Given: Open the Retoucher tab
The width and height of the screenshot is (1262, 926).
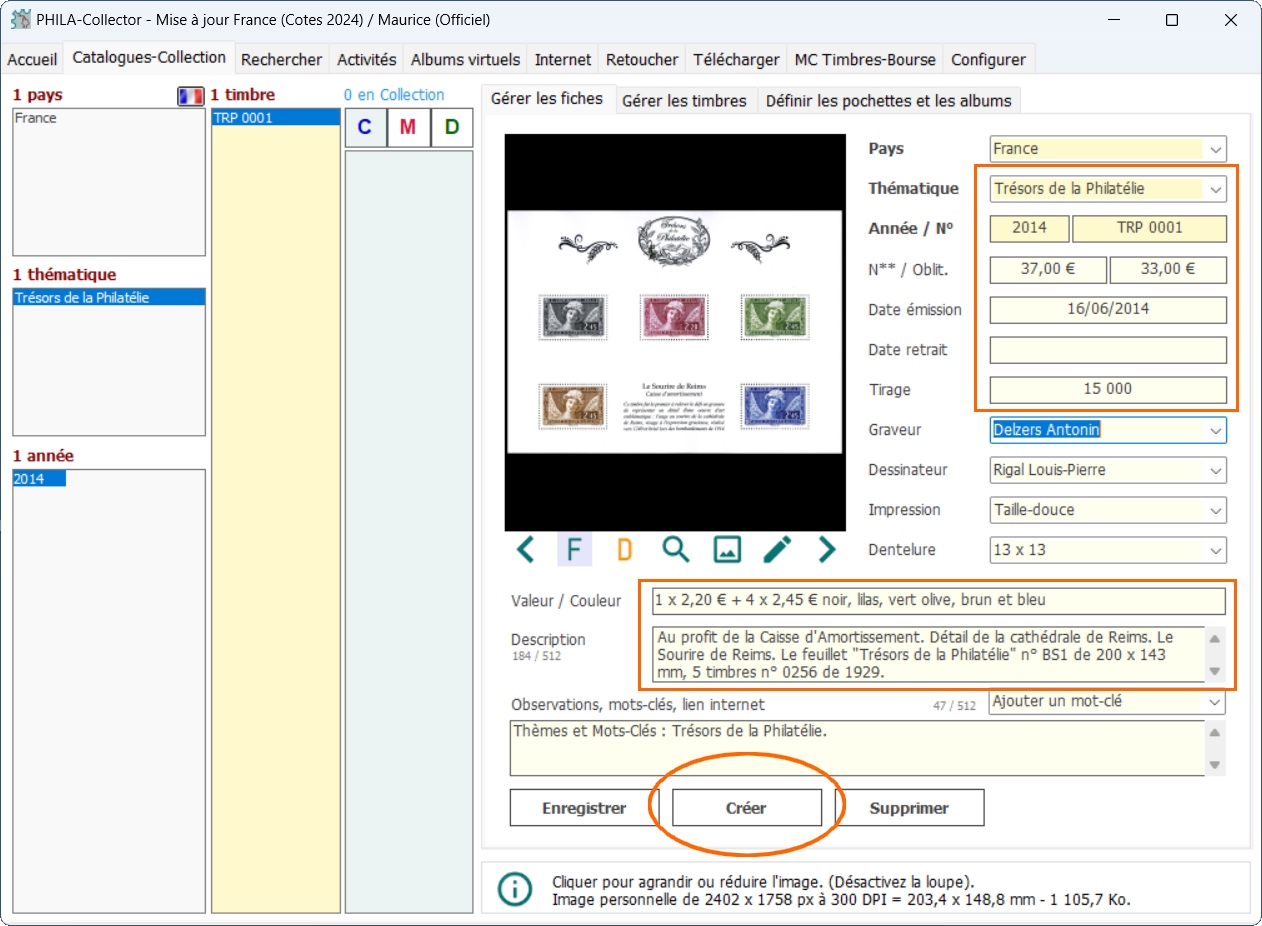Looking at the screenshot, I should (642, 60).
